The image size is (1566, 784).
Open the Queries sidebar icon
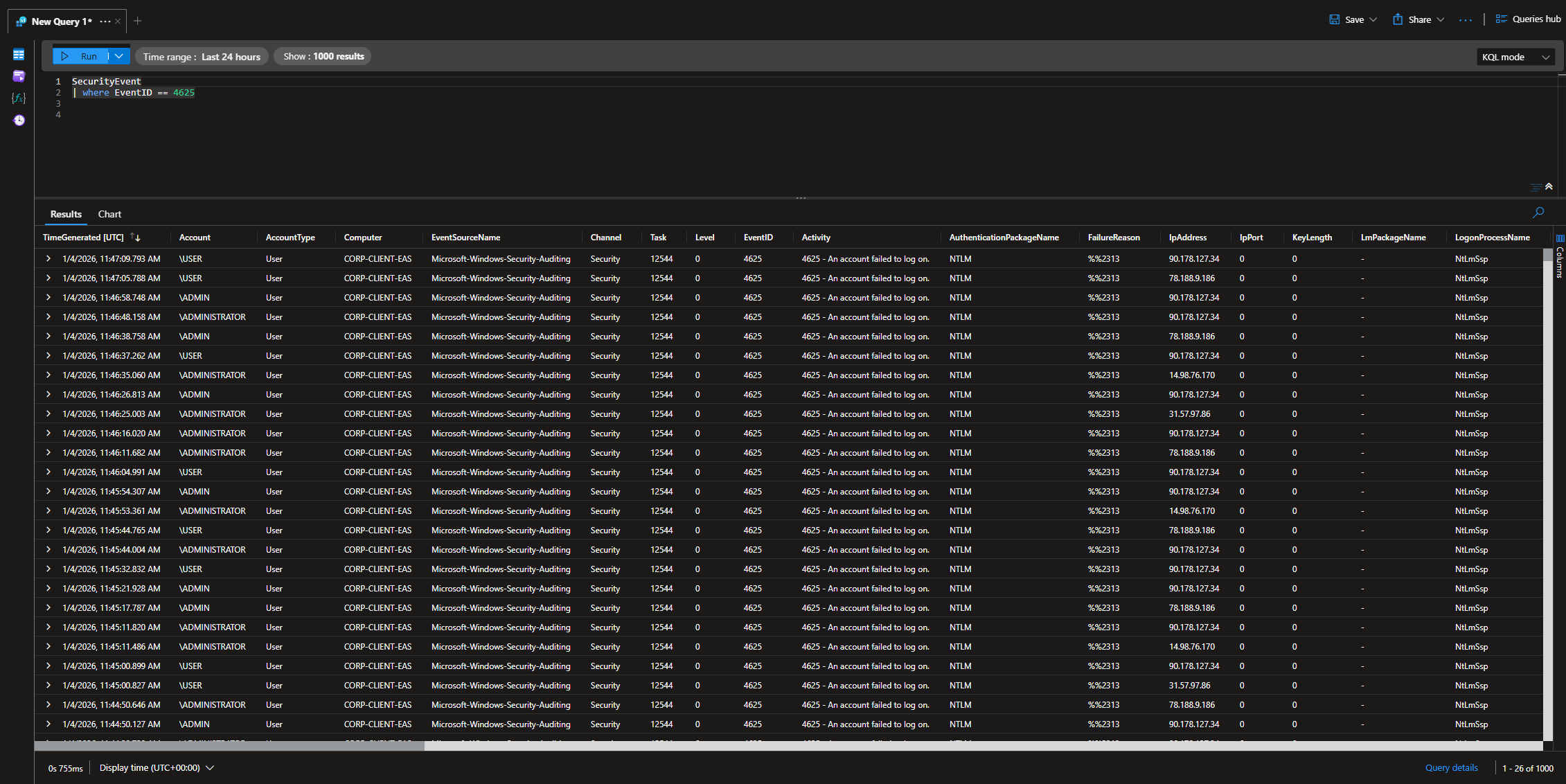[19, 76]
